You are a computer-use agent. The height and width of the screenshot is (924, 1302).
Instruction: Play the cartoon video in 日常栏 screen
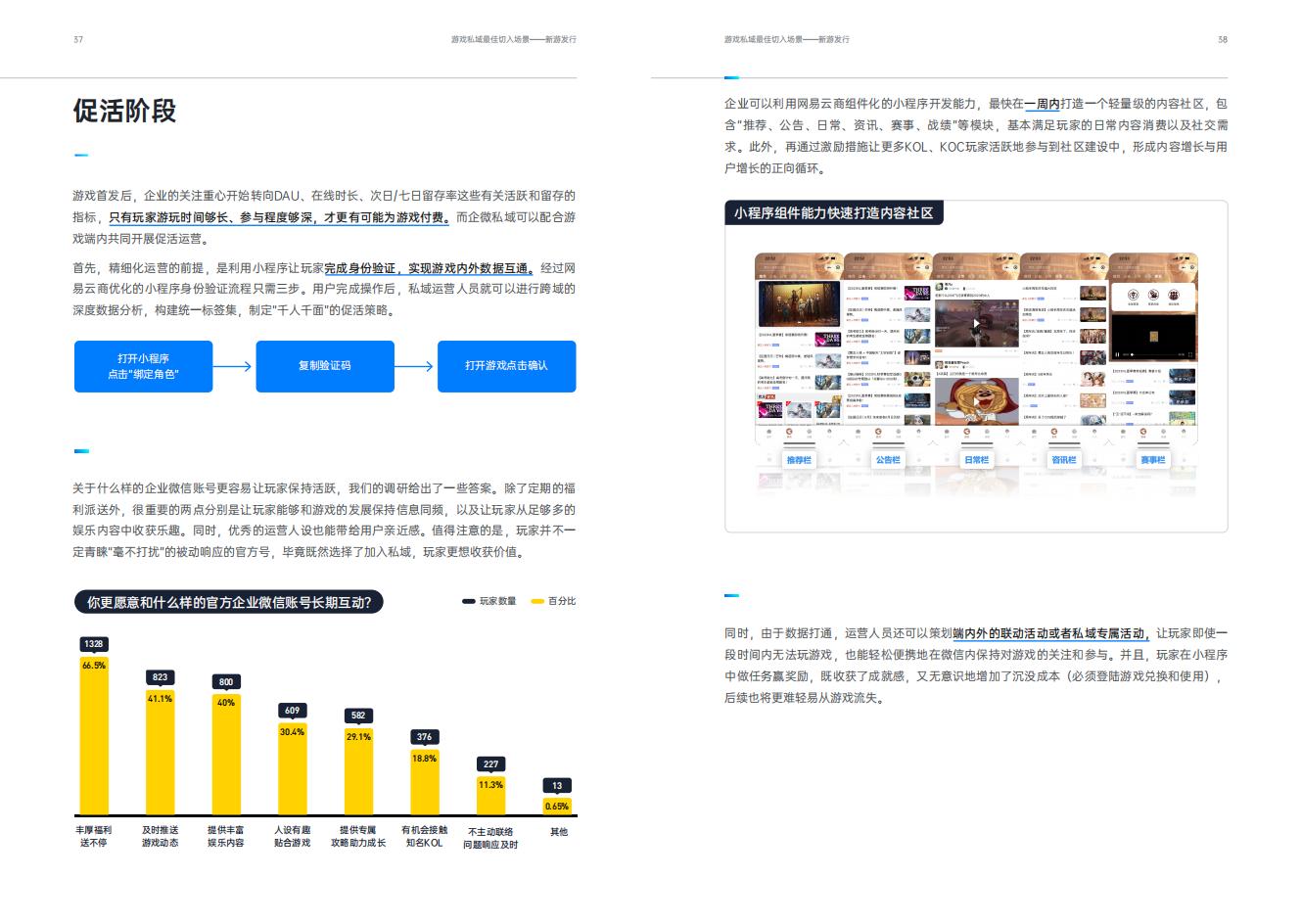pyautogui.click(x=976, y=400)
